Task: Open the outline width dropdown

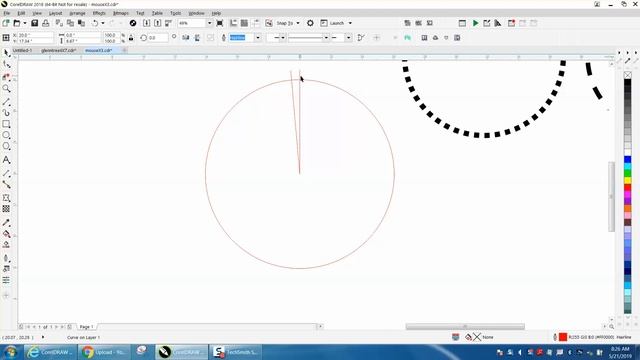Action: 258,38
